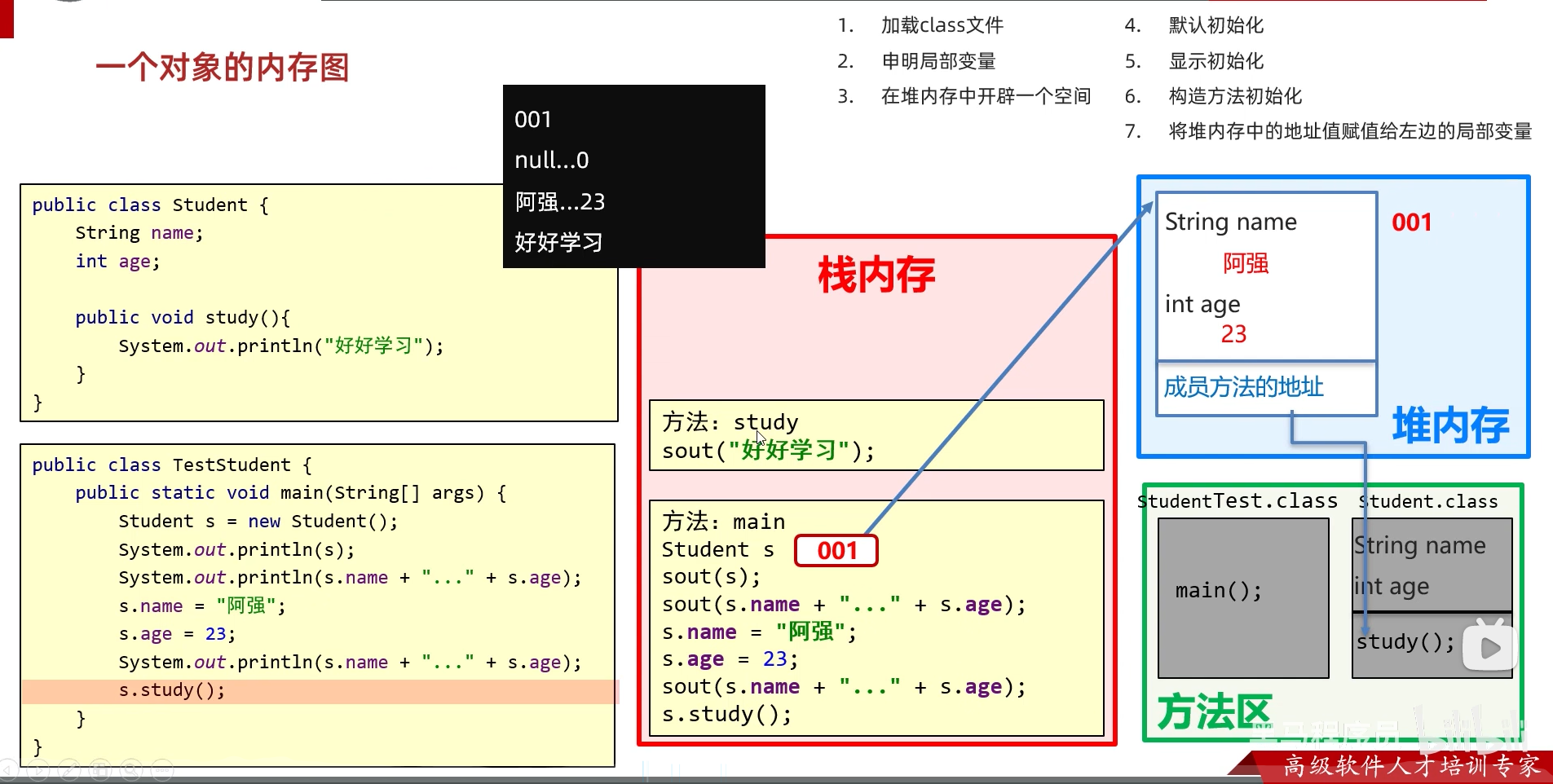Click String name in Student.class box

[1419, 545]
